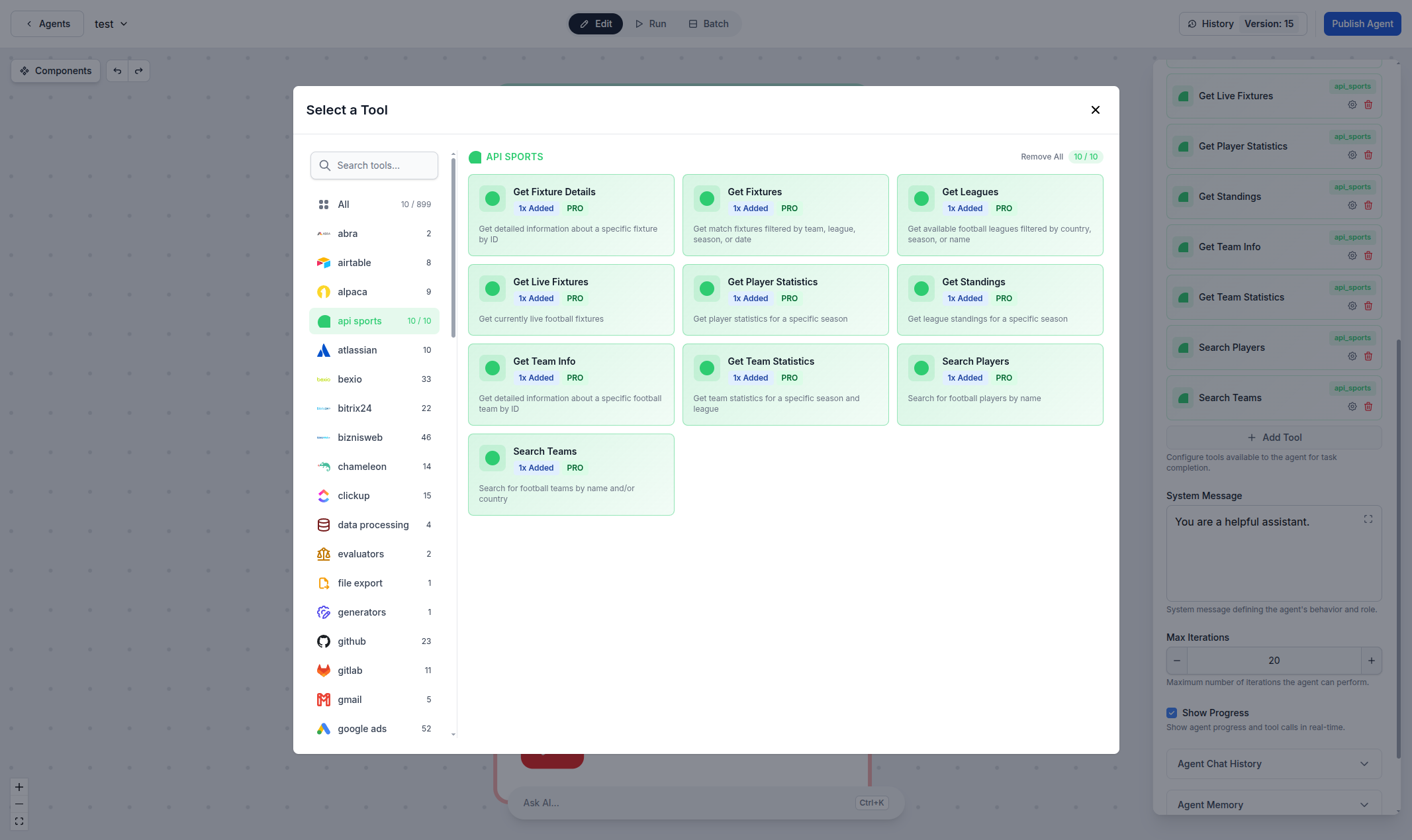Select the atlassian integration icon
Image resolution: width=1412 pixels, height=840 pixels.
(323, 350)
